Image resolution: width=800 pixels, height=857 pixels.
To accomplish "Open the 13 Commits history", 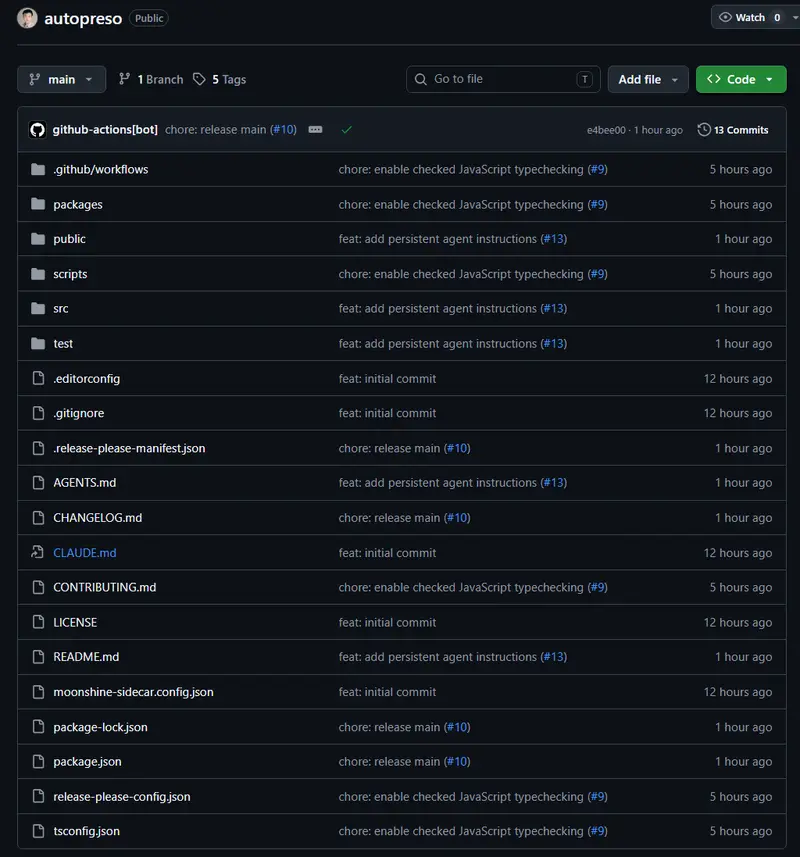I will coord(733,130).
